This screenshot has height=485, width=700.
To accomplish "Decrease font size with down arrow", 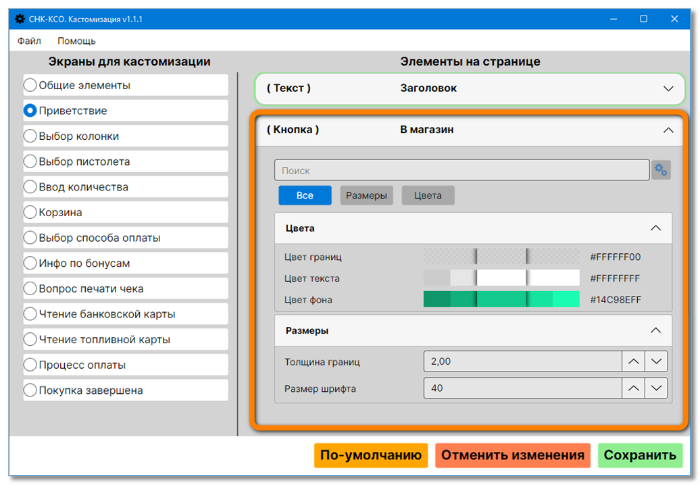I will [x=656, y=388].
